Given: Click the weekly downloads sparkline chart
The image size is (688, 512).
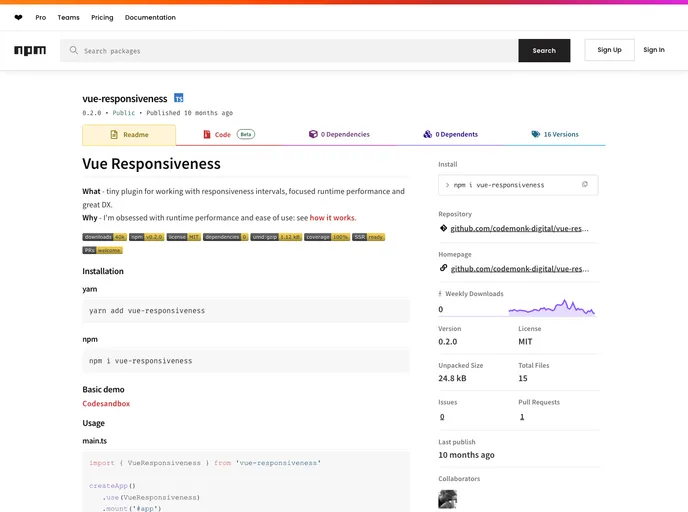Looking at the screenshot, I should [552, 308].
